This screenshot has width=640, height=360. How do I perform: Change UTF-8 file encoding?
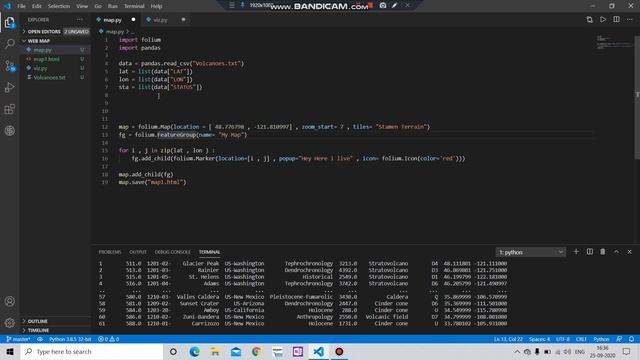click(x=563, y=339)
